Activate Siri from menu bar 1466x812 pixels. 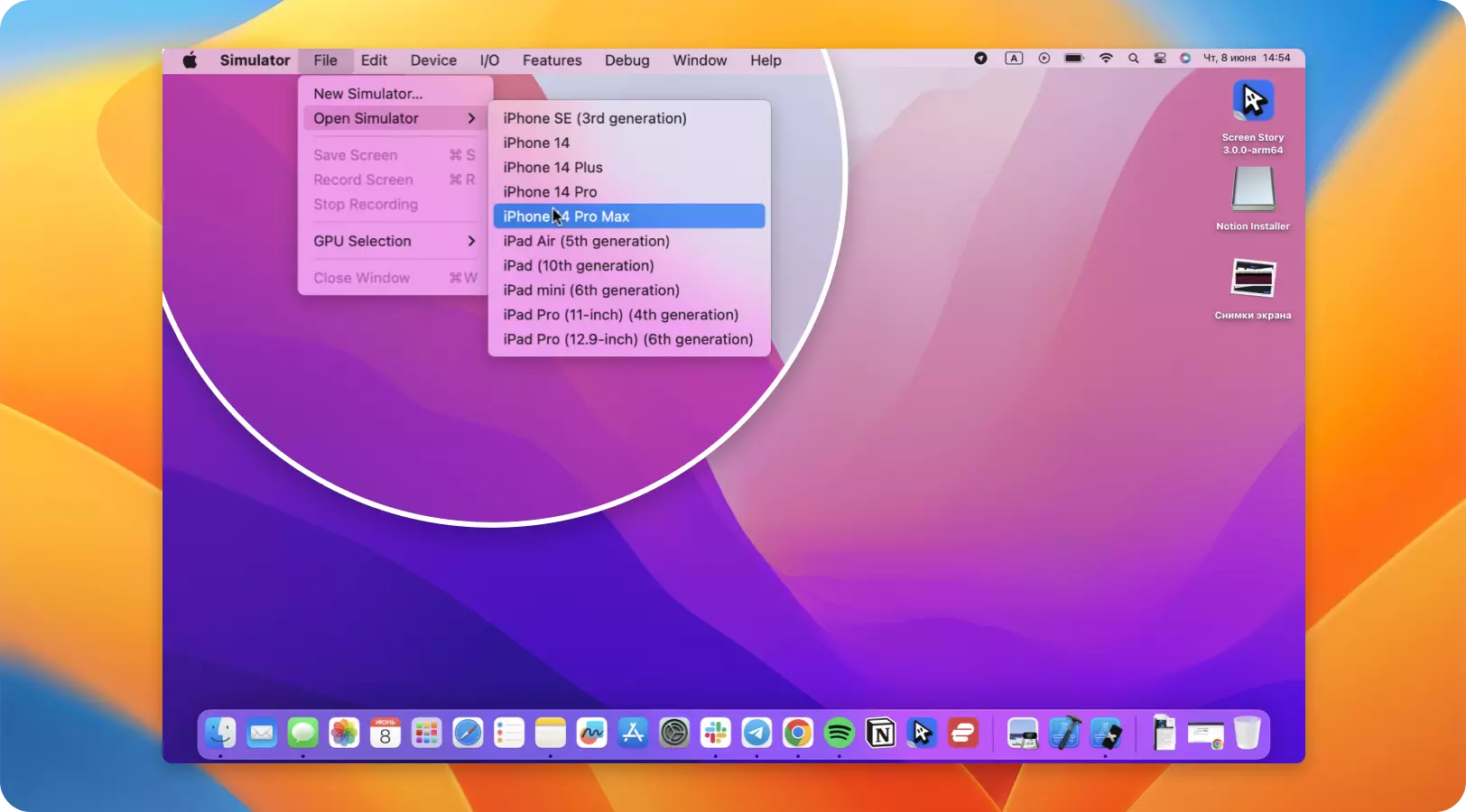point(1185,58)
